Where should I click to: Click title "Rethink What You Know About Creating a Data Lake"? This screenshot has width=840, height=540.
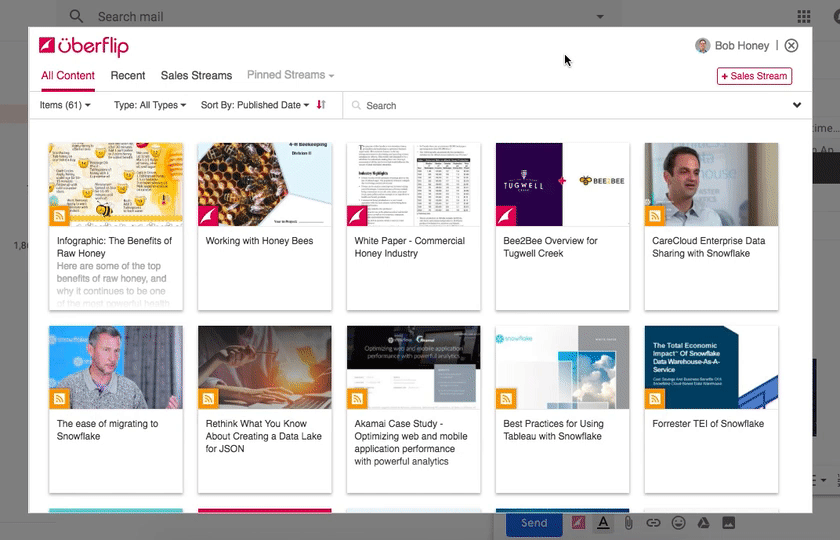pos(264,436)
